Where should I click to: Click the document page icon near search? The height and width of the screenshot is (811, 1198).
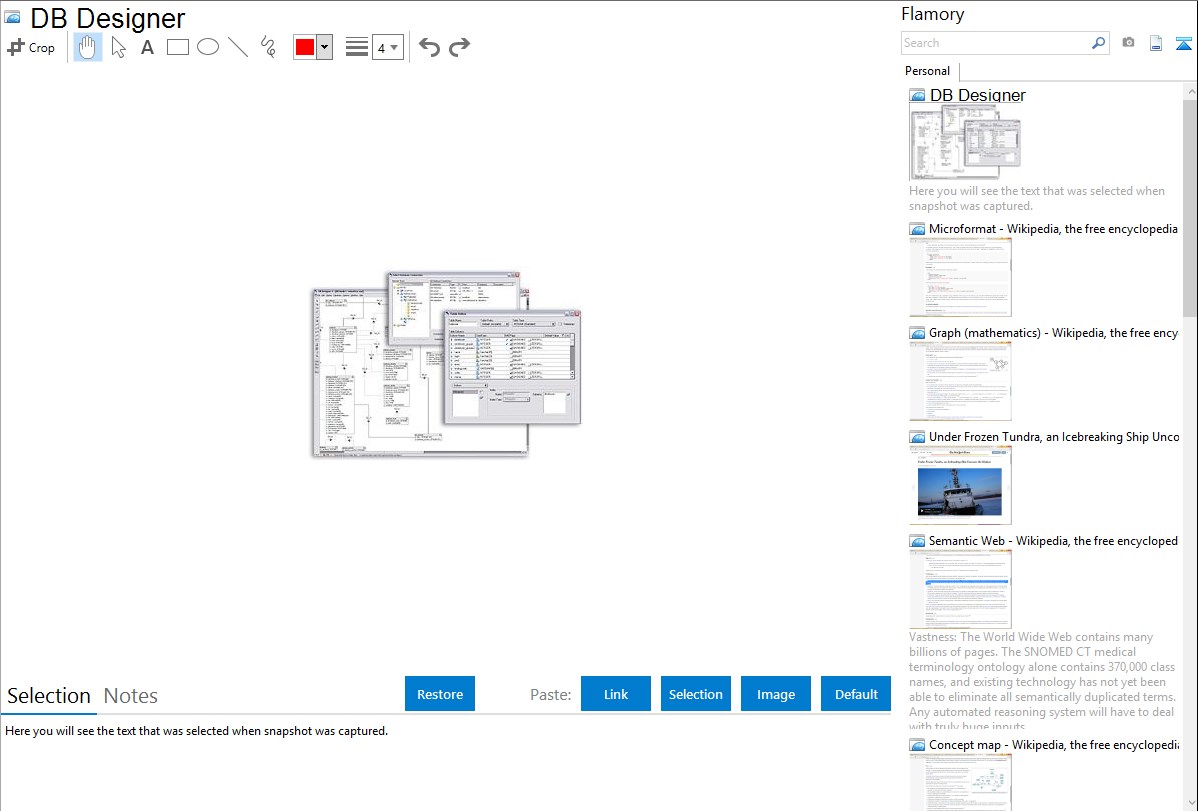pyautogui.click(x=1156, y=43)
